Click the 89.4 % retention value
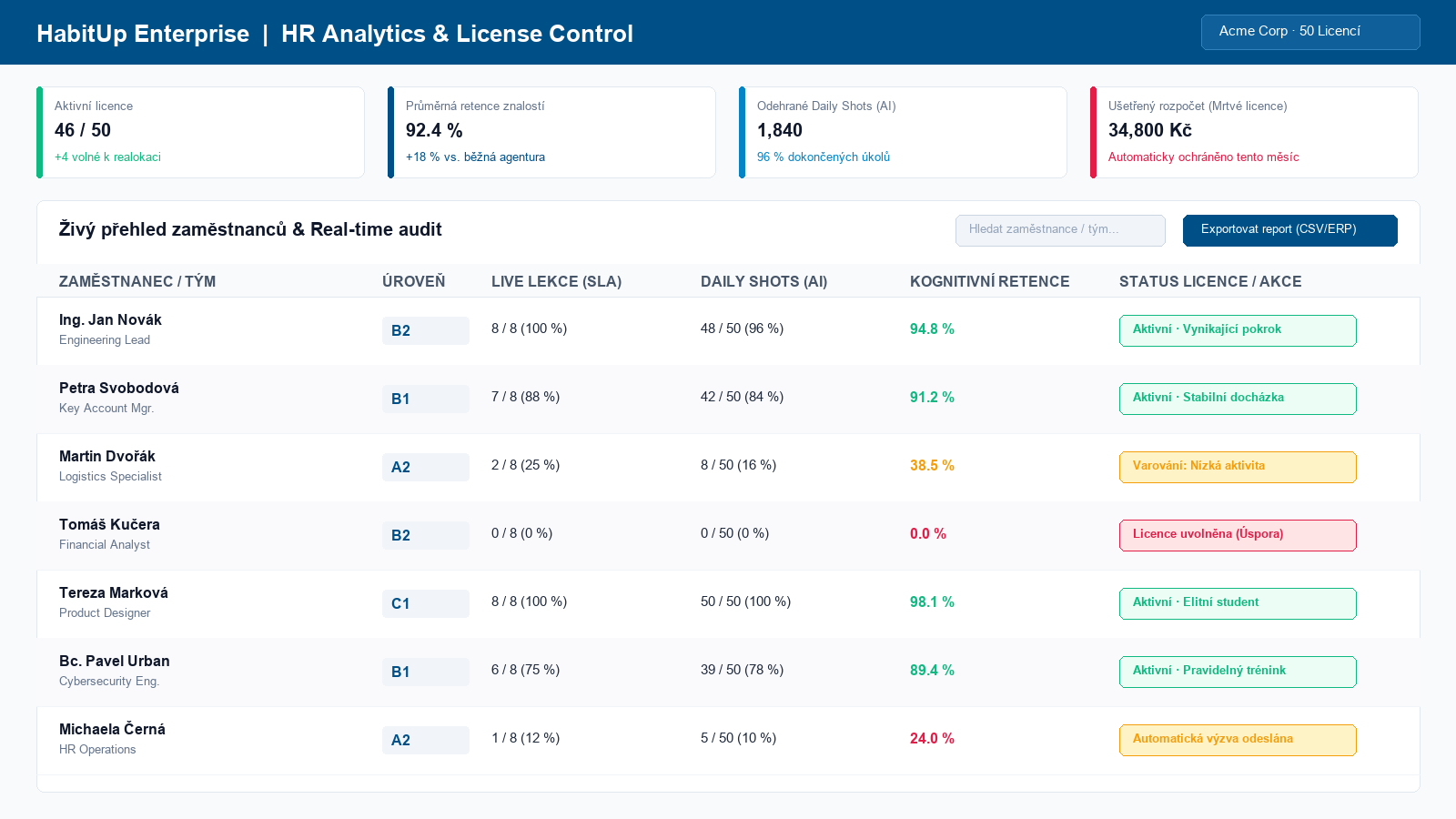The height and width of the screenshot is (819, 1456). (x=932, y=671)
